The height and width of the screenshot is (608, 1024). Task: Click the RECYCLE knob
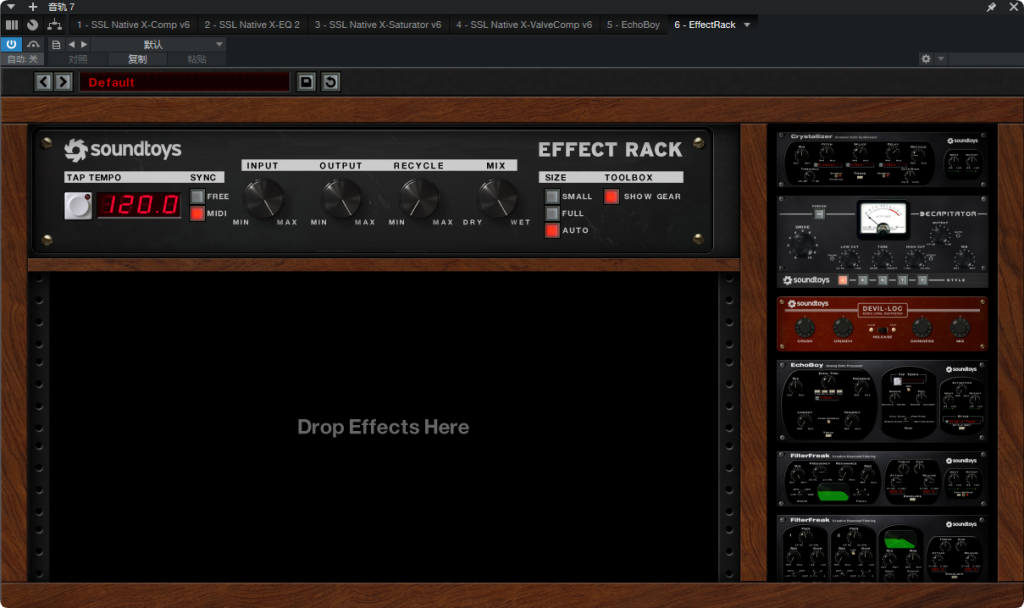tap(419, 198)
